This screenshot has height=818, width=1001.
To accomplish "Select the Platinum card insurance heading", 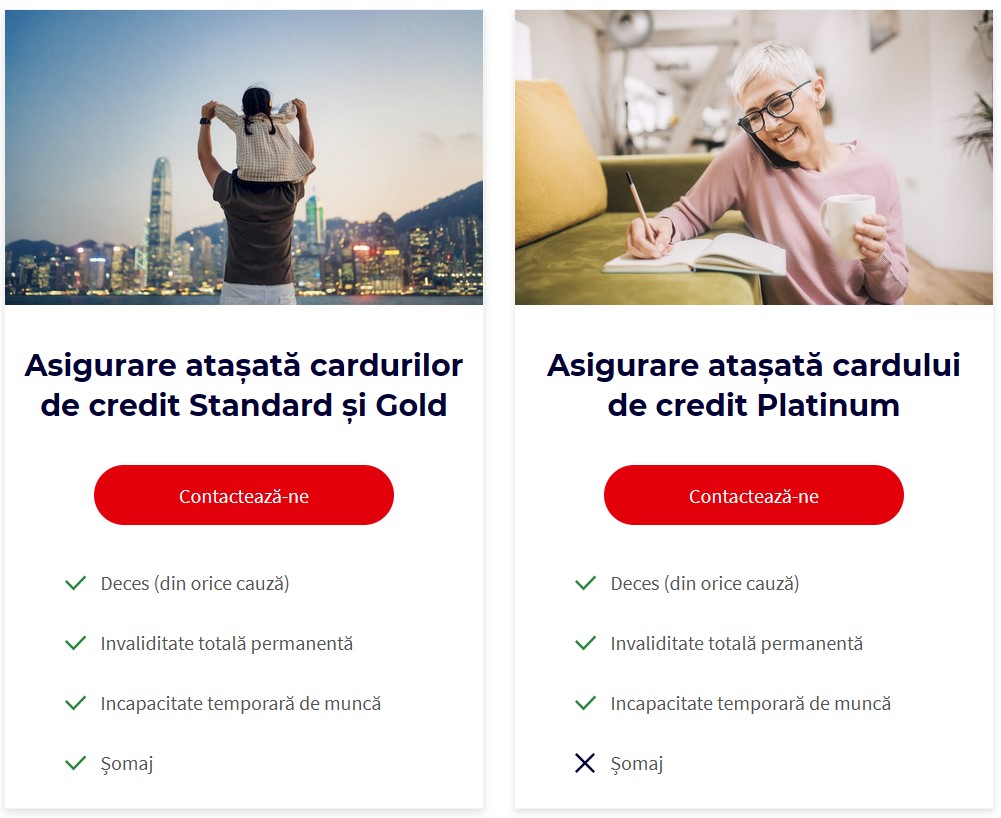I will [754, 385].
